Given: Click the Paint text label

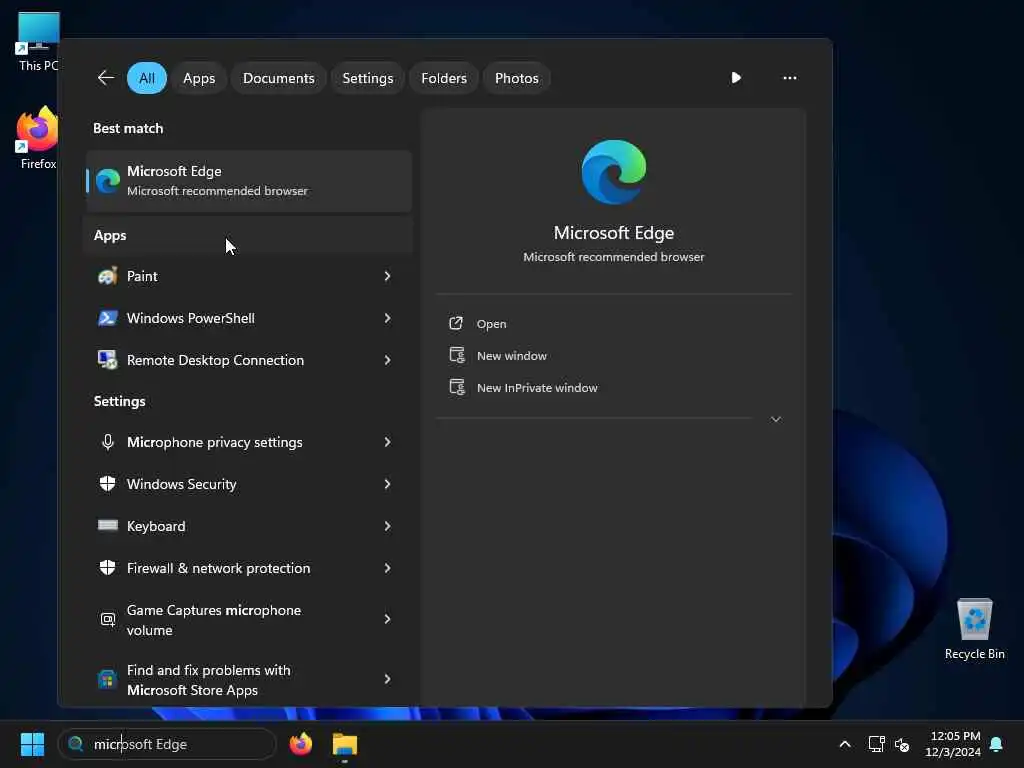Looking at the screenshot, I should point(142,276).
